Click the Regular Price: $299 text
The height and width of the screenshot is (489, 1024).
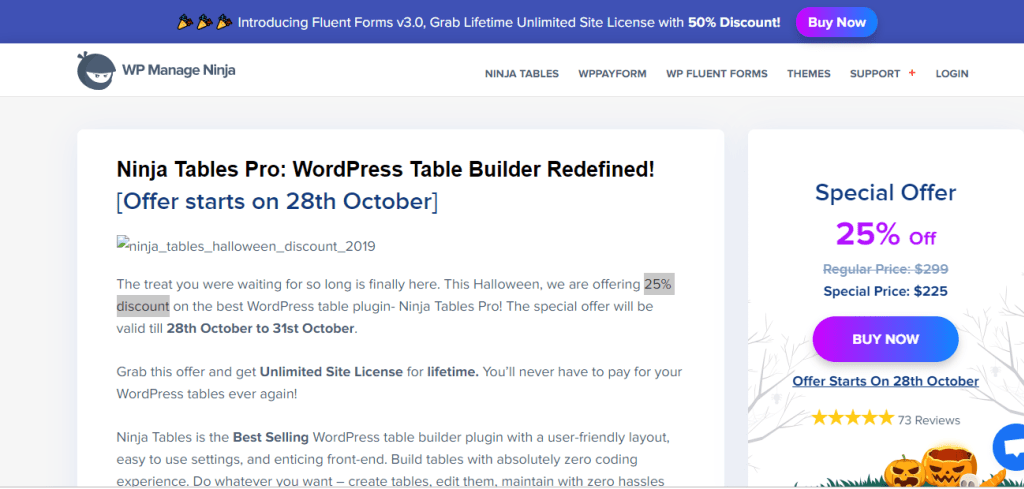pyautogui.click(x=885, y=269)
